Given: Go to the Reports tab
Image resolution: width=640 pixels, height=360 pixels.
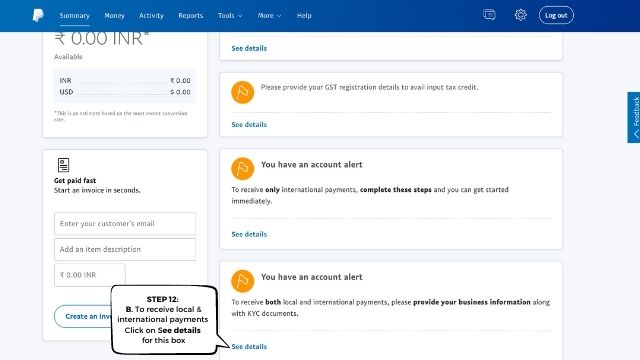Looking at the screenshot, I should (x=191, y=16).
